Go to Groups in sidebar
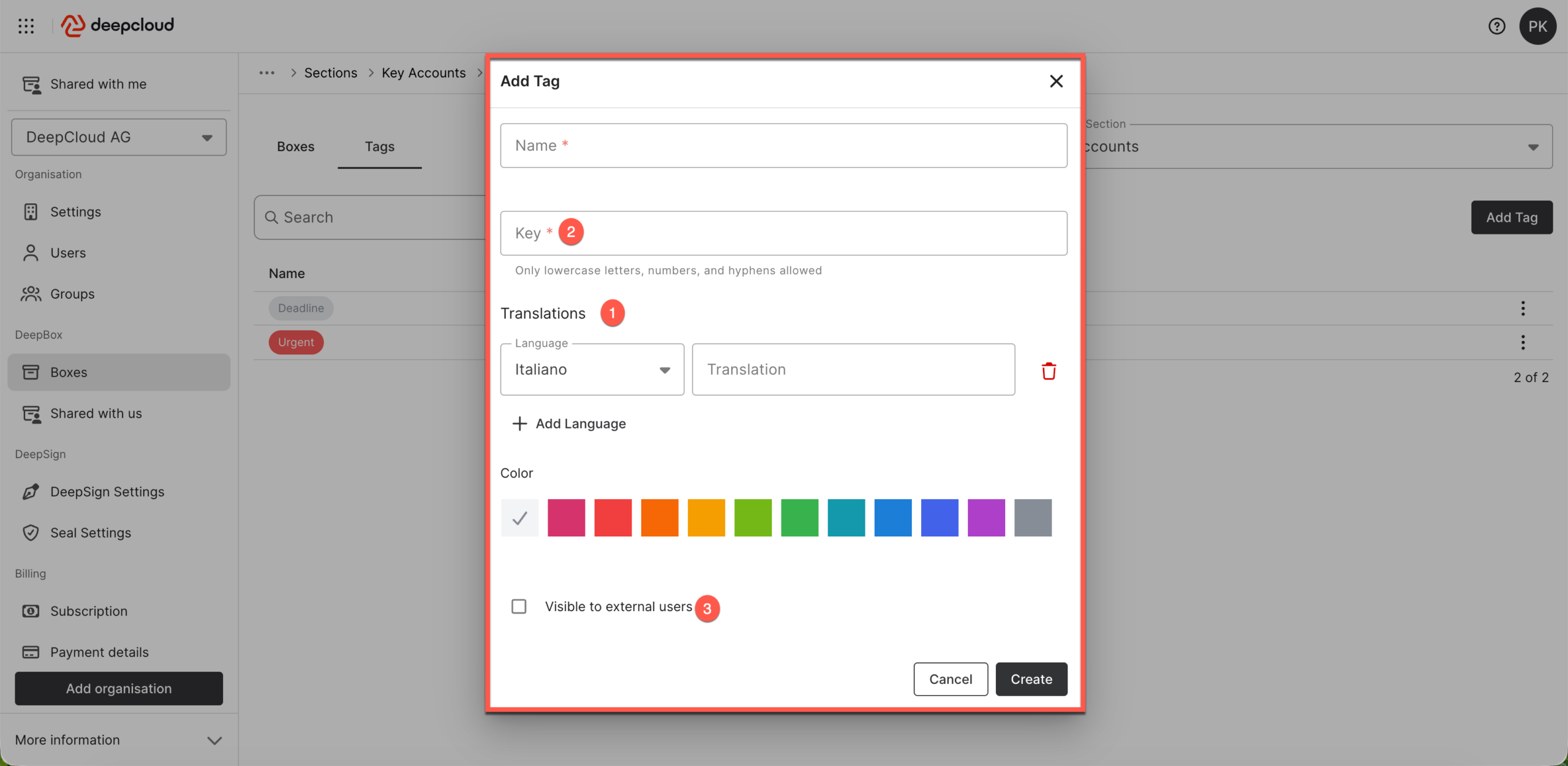Image resolution: width=1568 pixels, height=766 pixels. pos(72,294)
